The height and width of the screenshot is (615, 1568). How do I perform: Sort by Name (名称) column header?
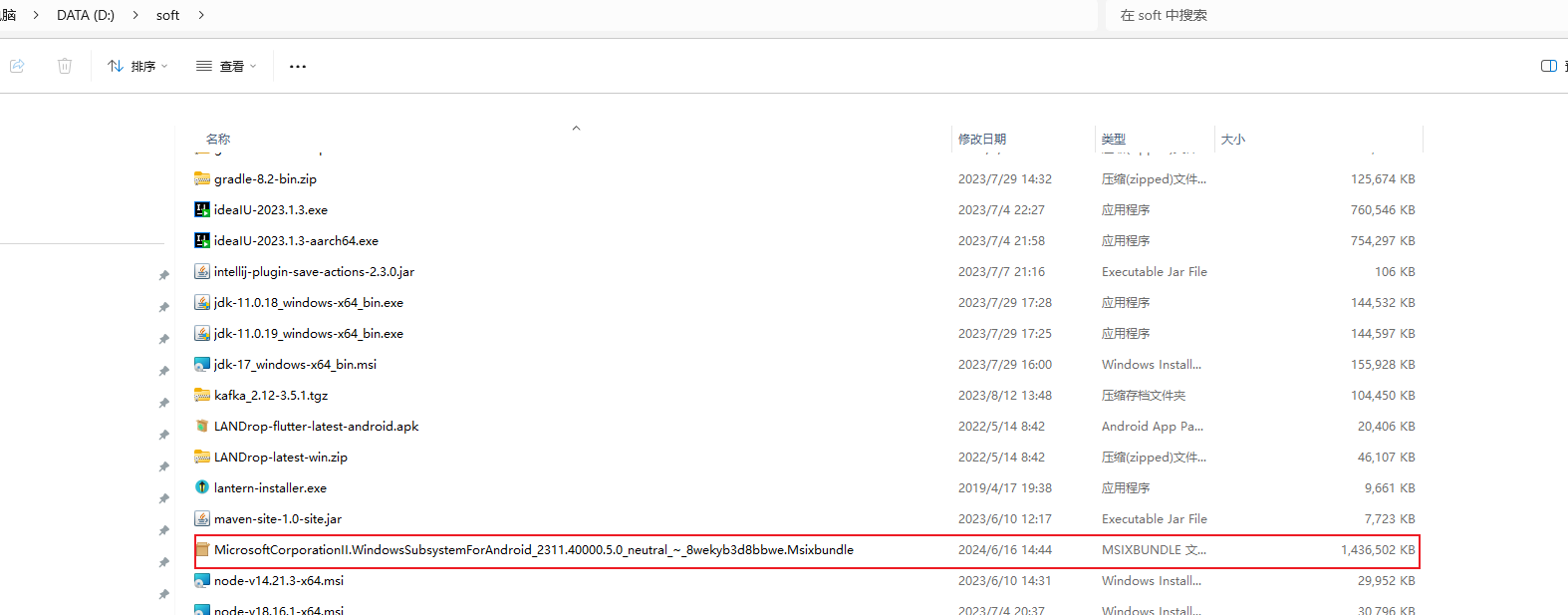[x=218, y=139]
